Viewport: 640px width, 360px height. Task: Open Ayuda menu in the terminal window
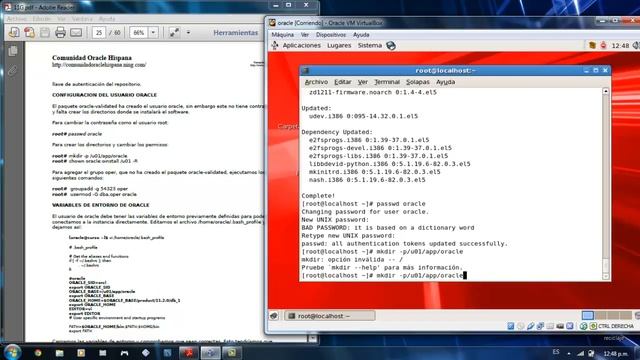click(445, 82)
